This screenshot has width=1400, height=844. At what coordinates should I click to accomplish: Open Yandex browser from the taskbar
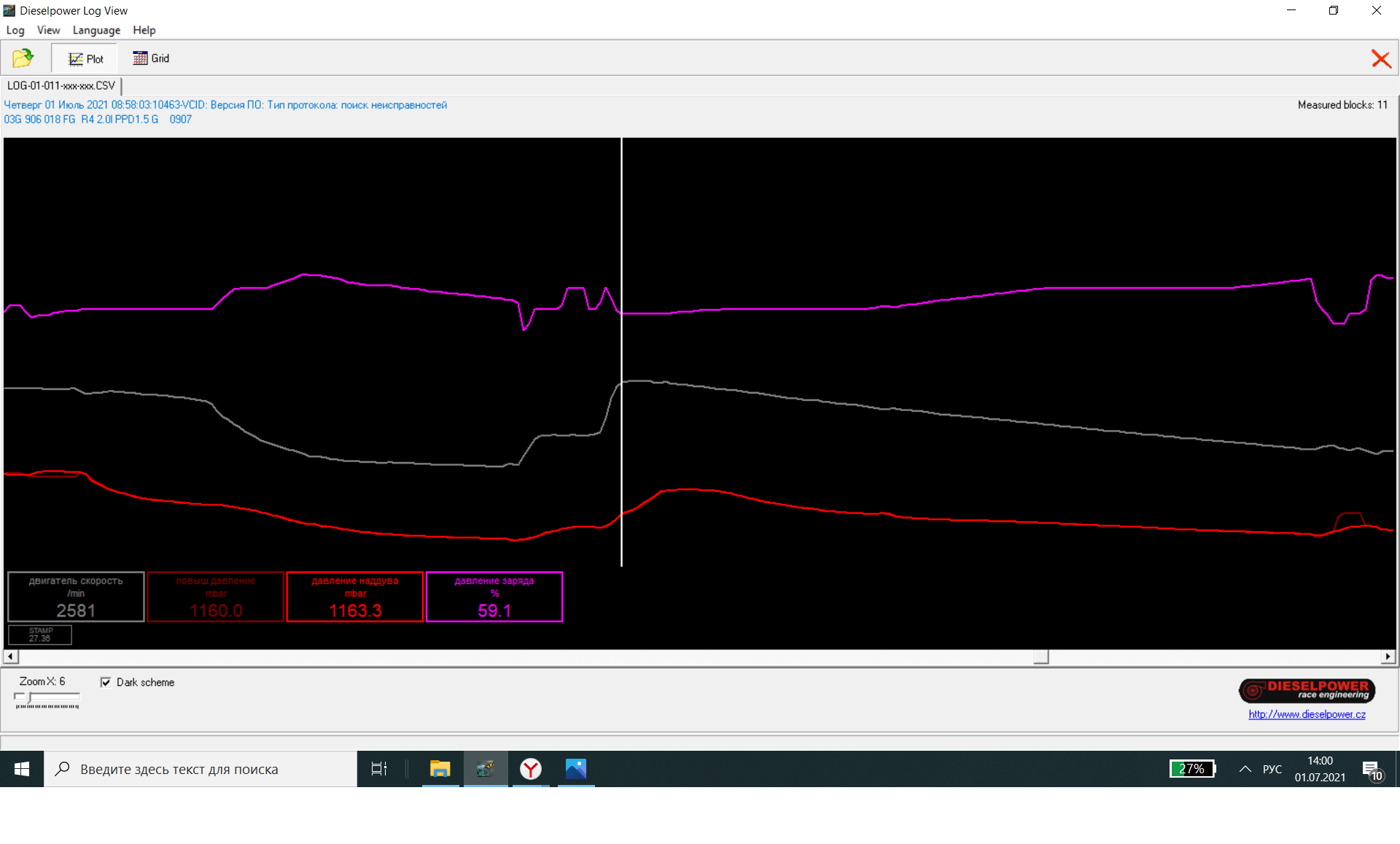[x=531, y=769]
